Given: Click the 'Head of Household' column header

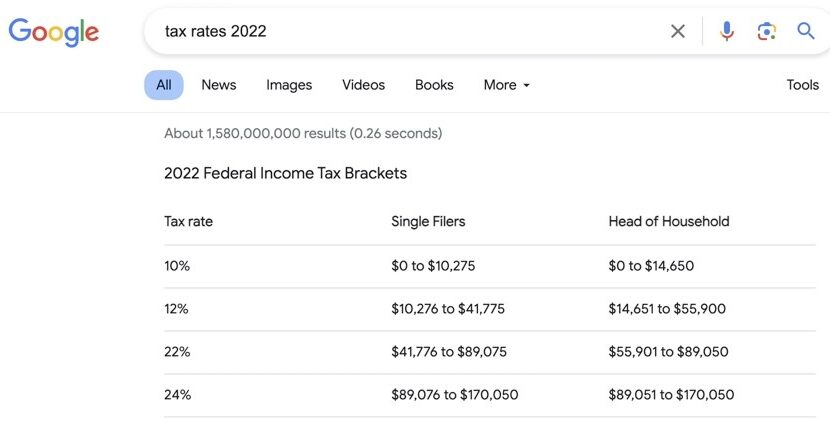Looking at the screenshot, I should click(x=668, y=221).
